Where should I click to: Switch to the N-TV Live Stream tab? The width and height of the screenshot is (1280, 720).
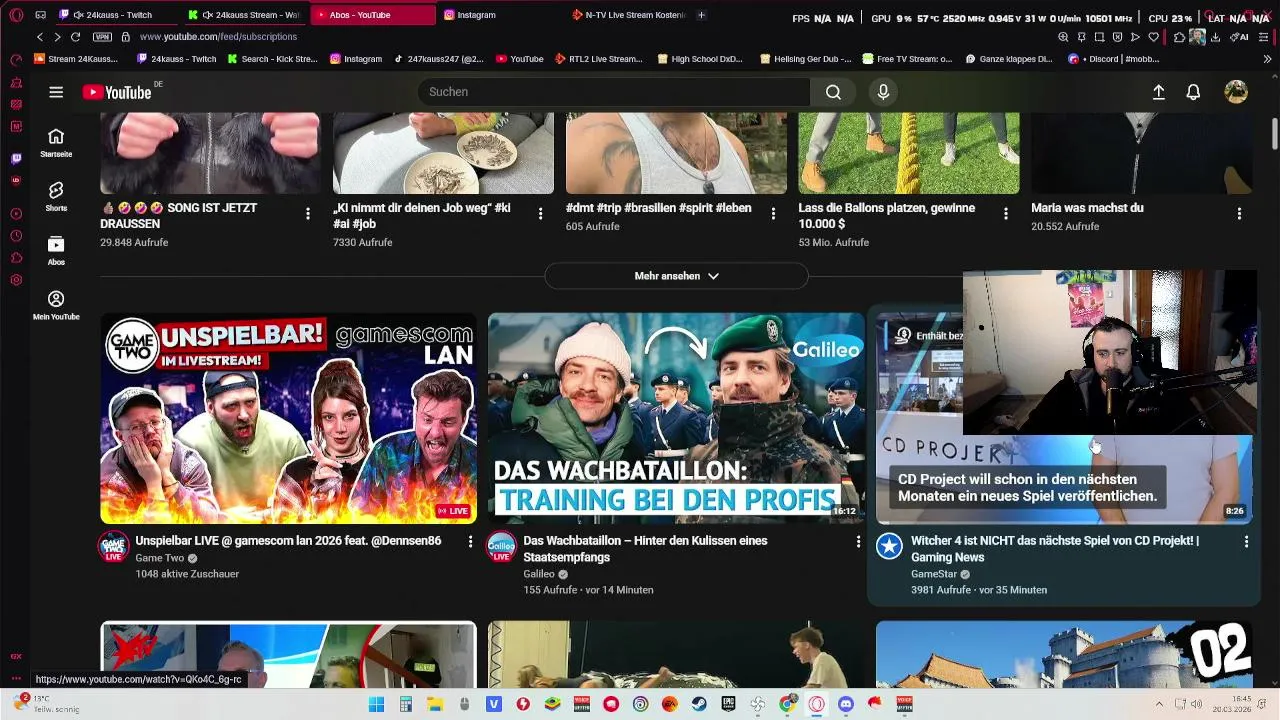[629, 15]
